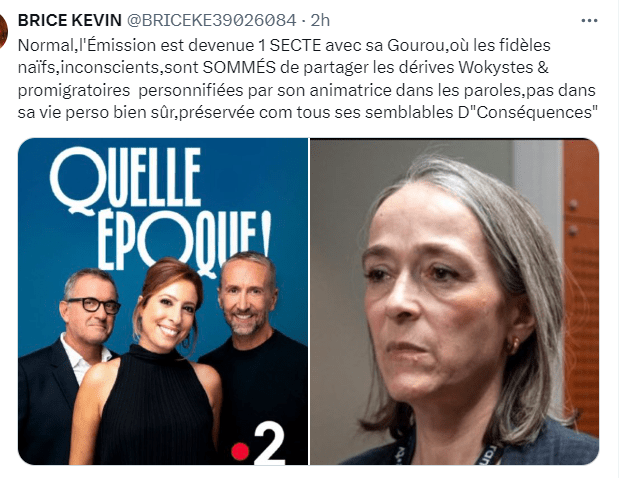This screenshot has height=478, width=622.
Task: Open the Quelle Époque poster image
Action: [x=163, y=301]
